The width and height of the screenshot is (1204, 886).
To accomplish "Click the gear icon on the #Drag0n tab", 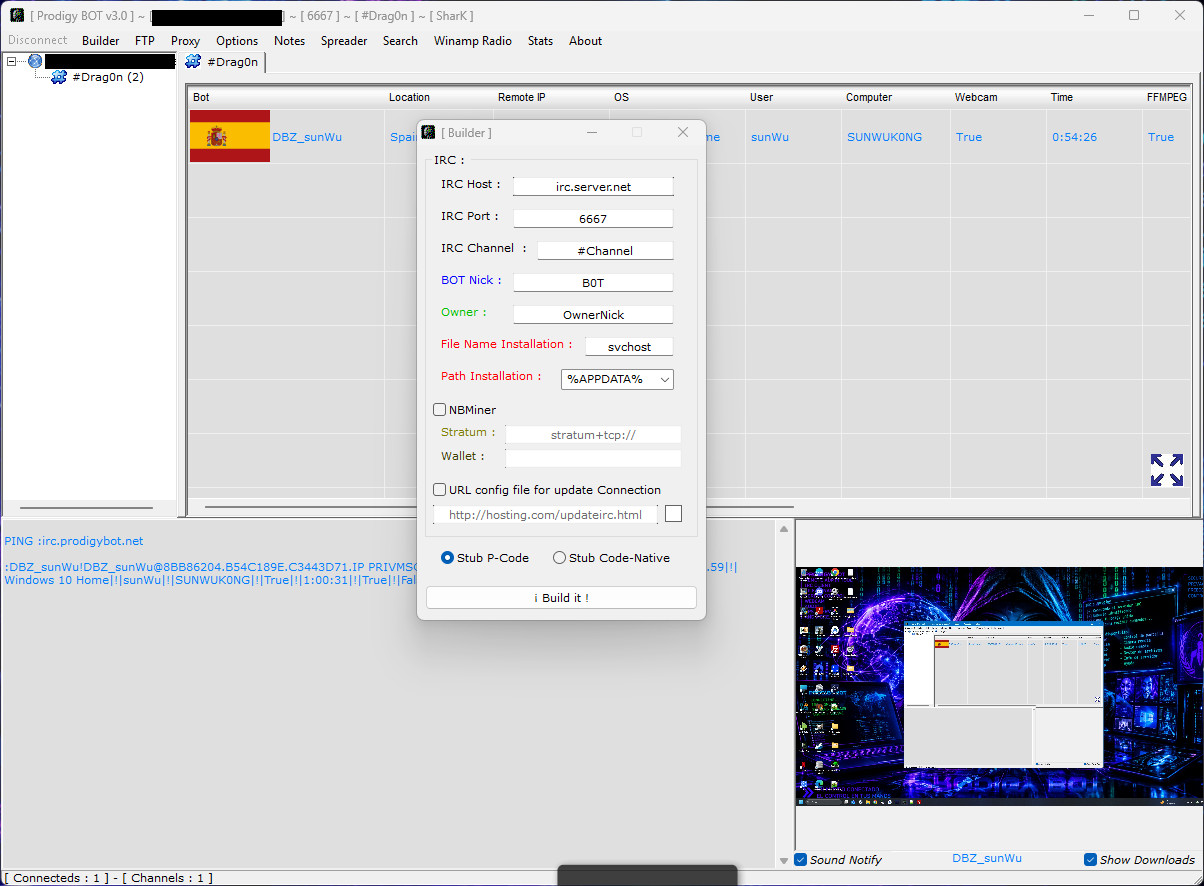I will pos(193,61).
